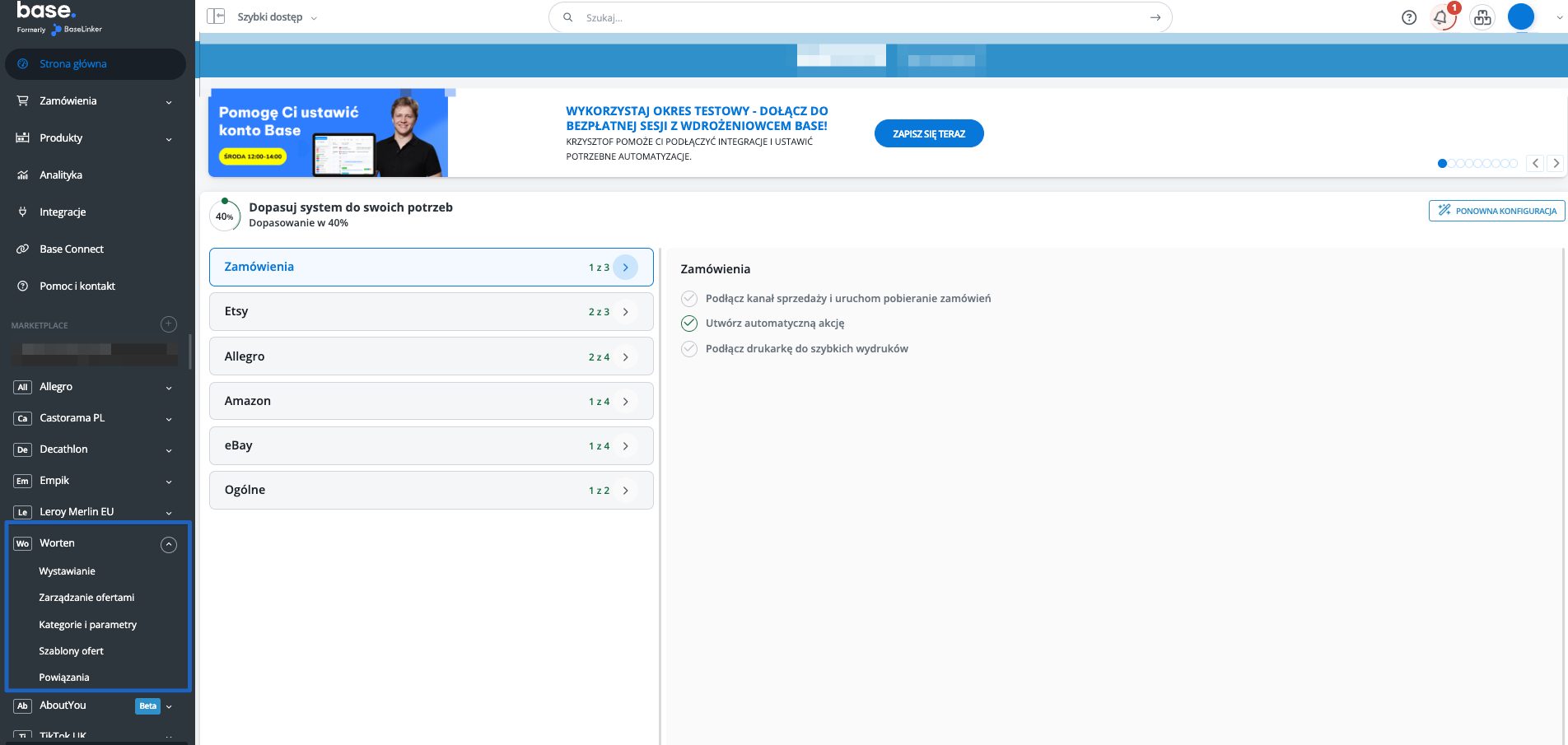The height and width of the screenshot is (745, 1568).
Task: Open Wystawianie under Worten
Action: (67, 571)
